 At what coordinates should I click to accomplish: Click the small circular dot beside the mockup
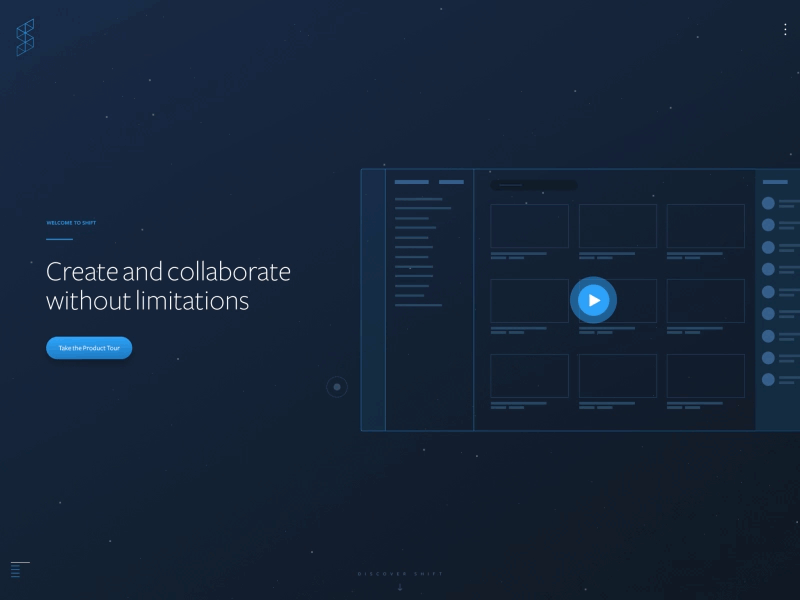click(x=337, y=385)
